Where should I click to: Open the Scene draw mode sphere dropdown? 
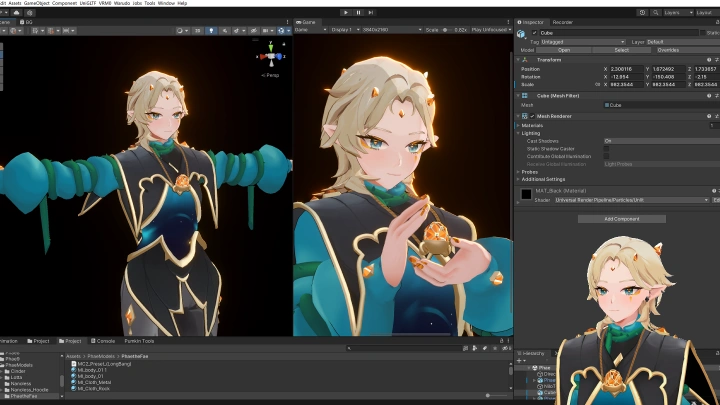point(182,31)
